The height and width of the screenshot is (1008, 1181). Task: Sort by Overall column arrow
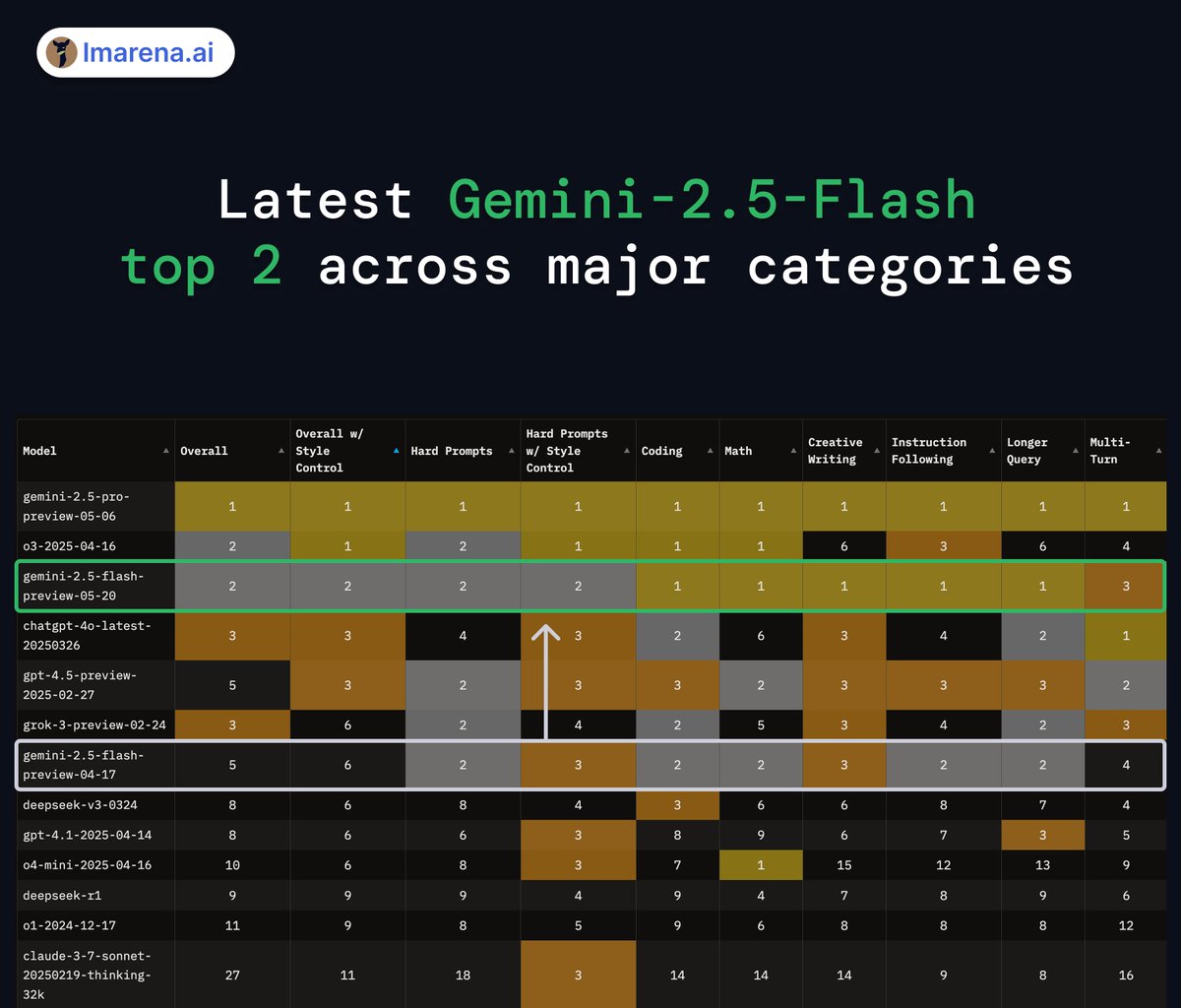[x=280, y=451]
